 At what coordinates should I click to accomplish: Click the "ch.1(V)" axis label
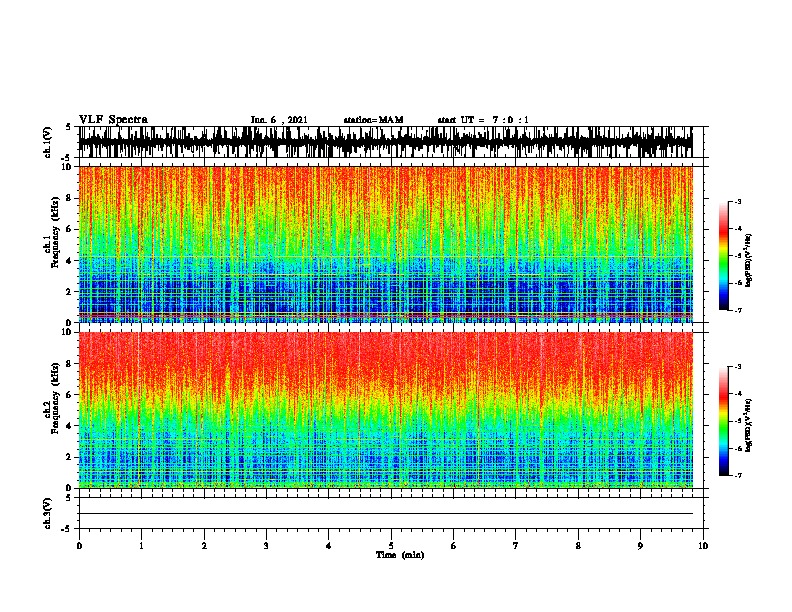[x=48, y=142]
